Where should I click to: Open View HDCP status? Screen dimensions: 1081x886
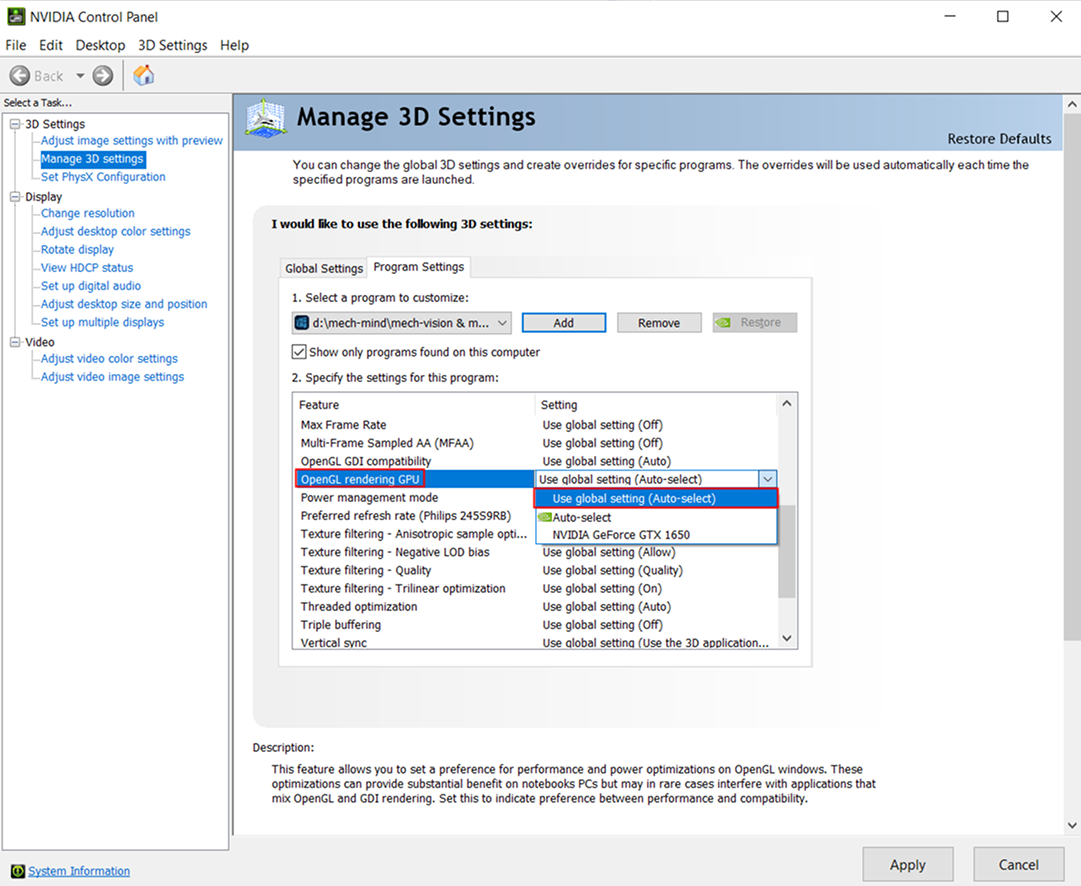(87, 268)
